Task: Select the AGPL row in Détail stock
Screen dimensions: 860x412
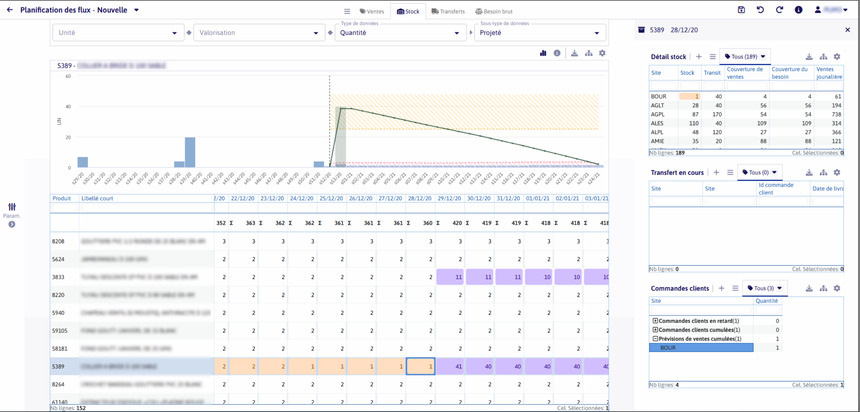Action: pyautogui.click(x=746, y=114)
